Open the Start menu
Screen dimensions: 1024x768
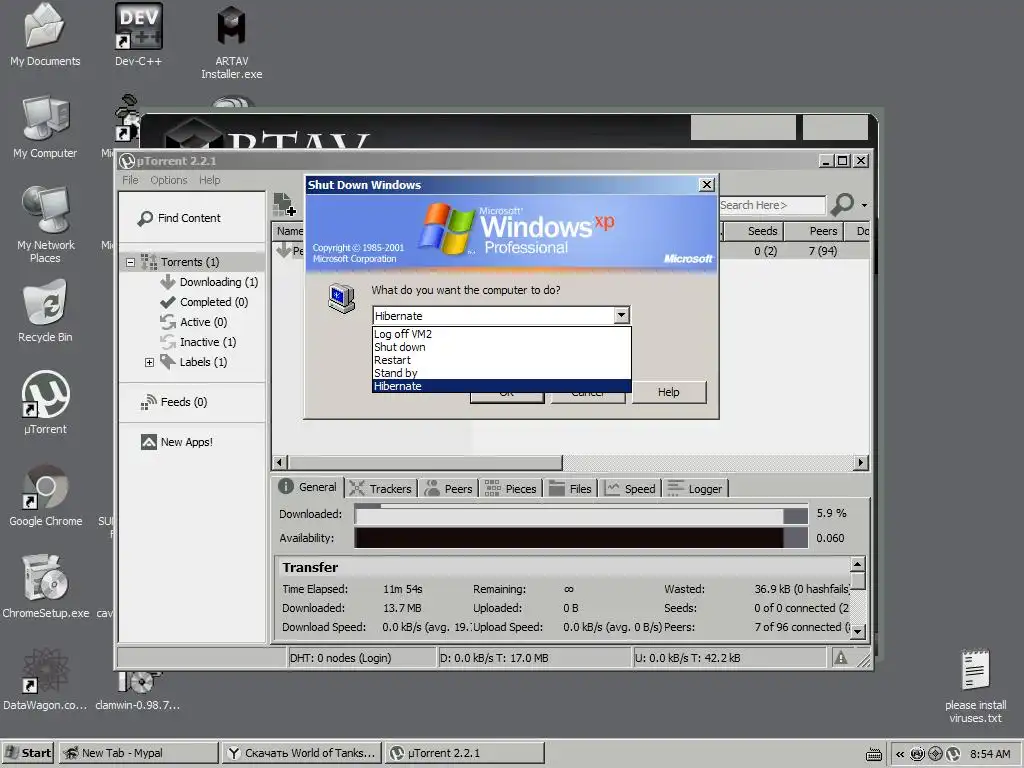tap(28, 753)
